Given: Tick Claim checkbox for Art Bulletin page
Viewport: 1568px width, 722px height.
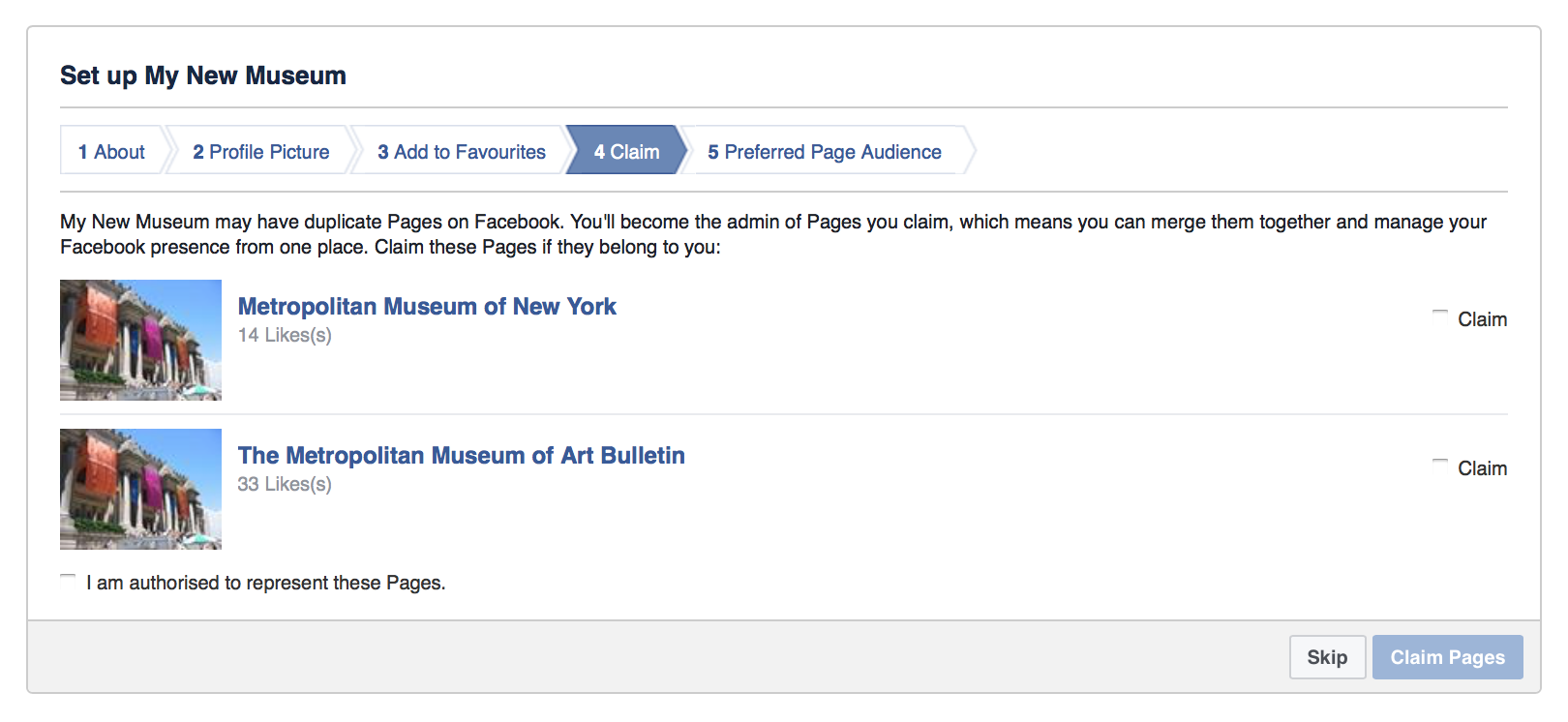Looking at the screenshot, I should pos(1440,466).
